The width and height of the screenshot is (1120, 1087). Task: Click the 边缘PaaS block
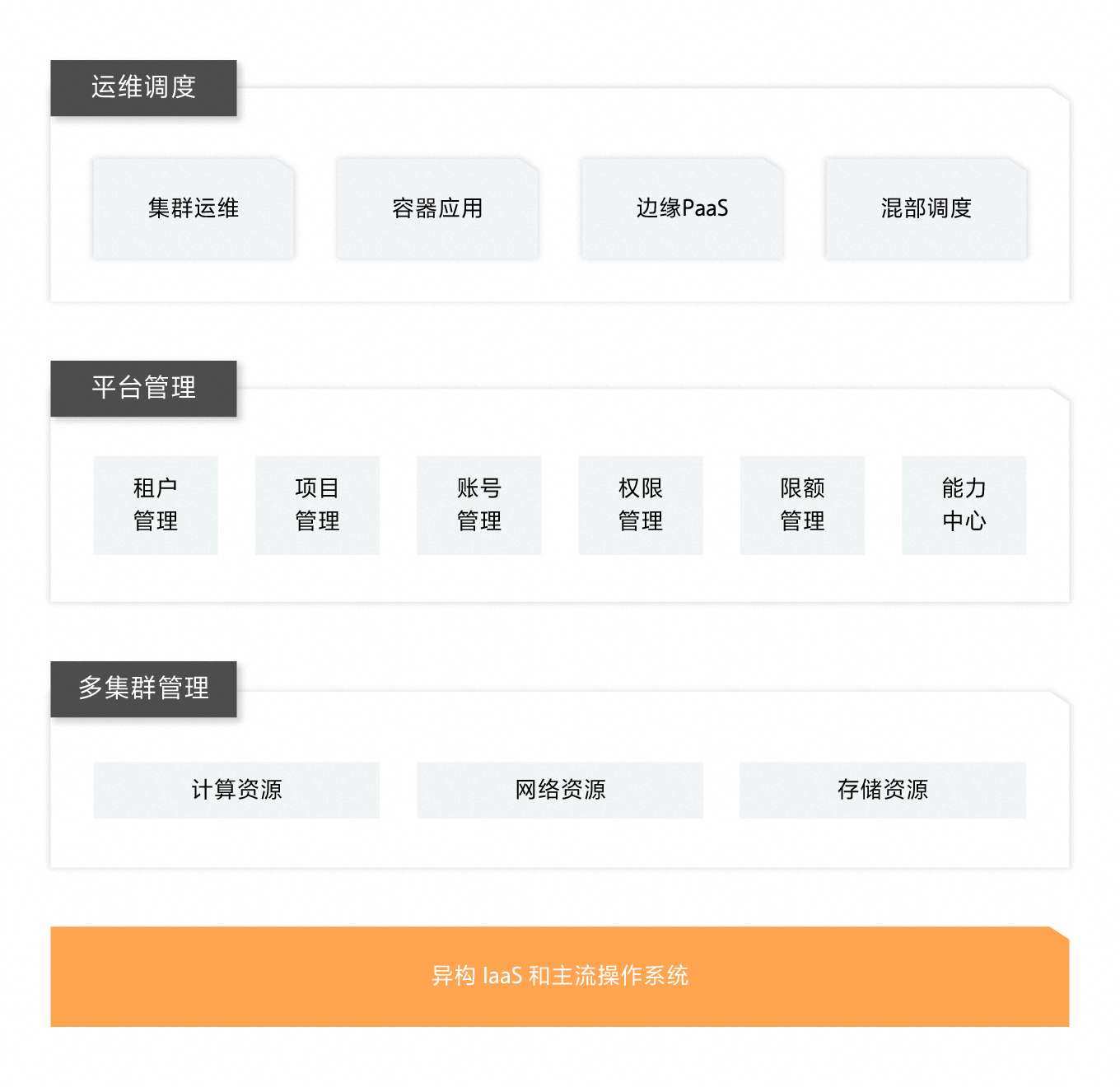(x=682, y=208)
